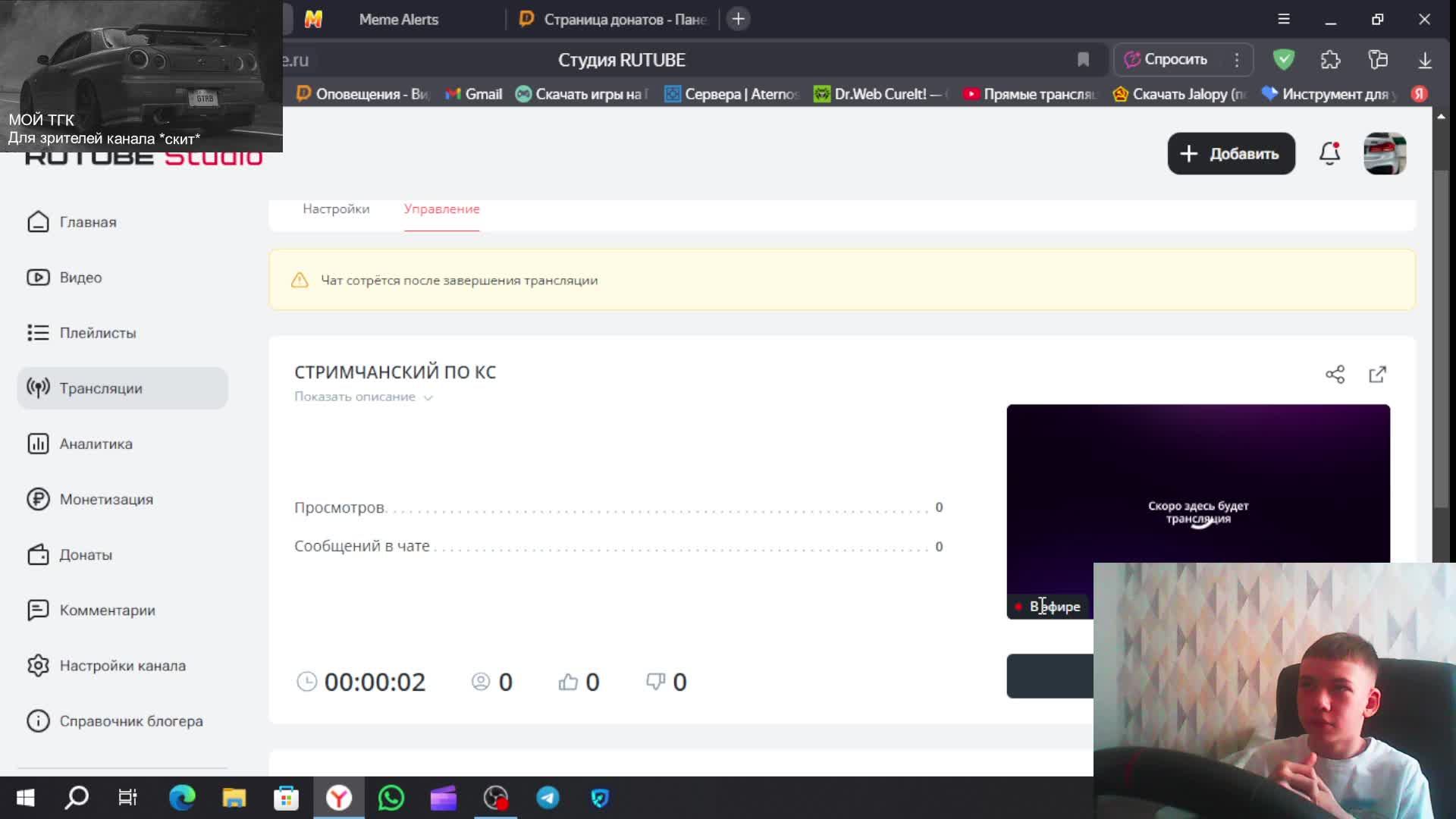Open Скачать игры bookmark
Image resolution: width=1456 pixels, height=819 pixels.
point(582,94)
